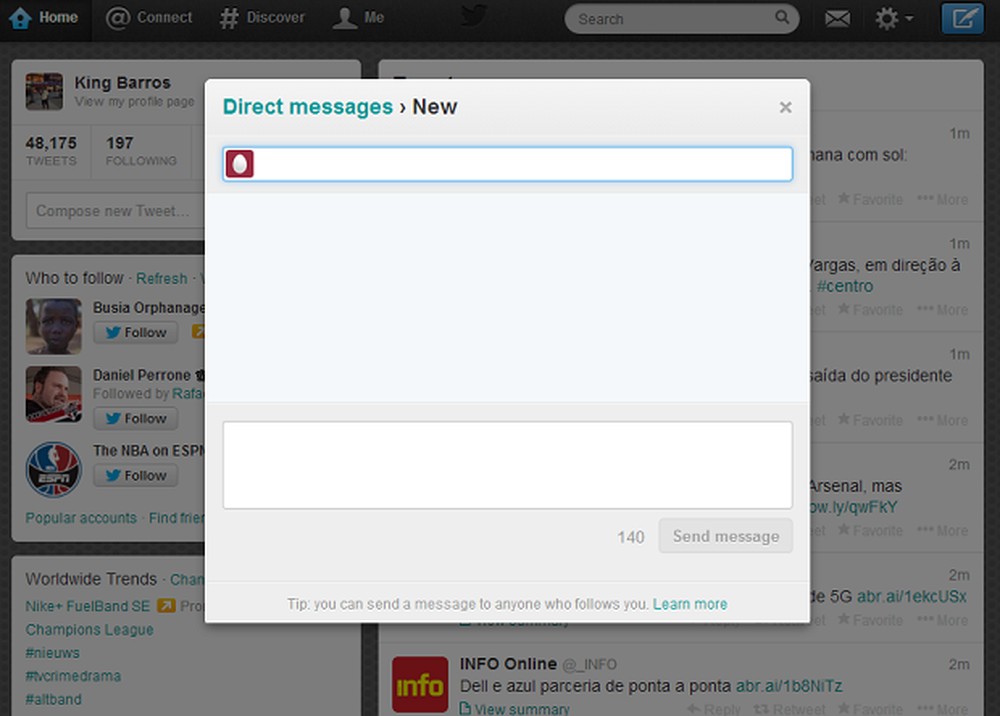Screen dimensions: 1000x716
Task: Follow the Busia Orphanage account
Action: click(135, 332)
